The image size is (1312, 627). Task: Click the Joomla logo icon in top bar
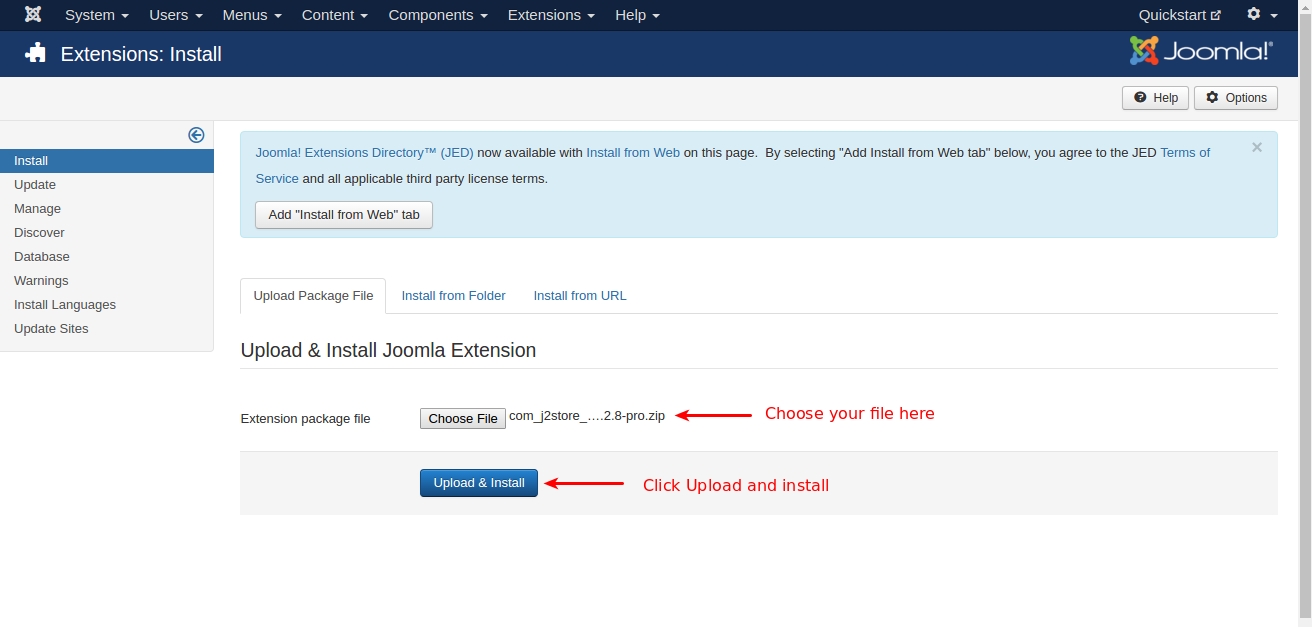(x=33, y=15)
